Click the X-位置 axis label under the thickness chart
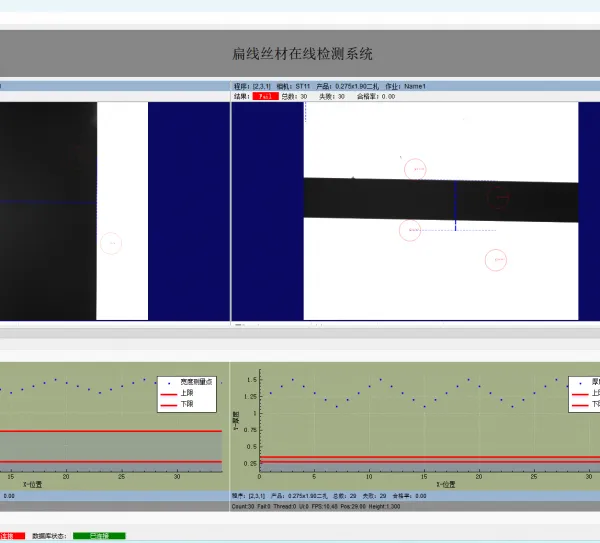Screen dimensions: 600x543 [446, 484]
